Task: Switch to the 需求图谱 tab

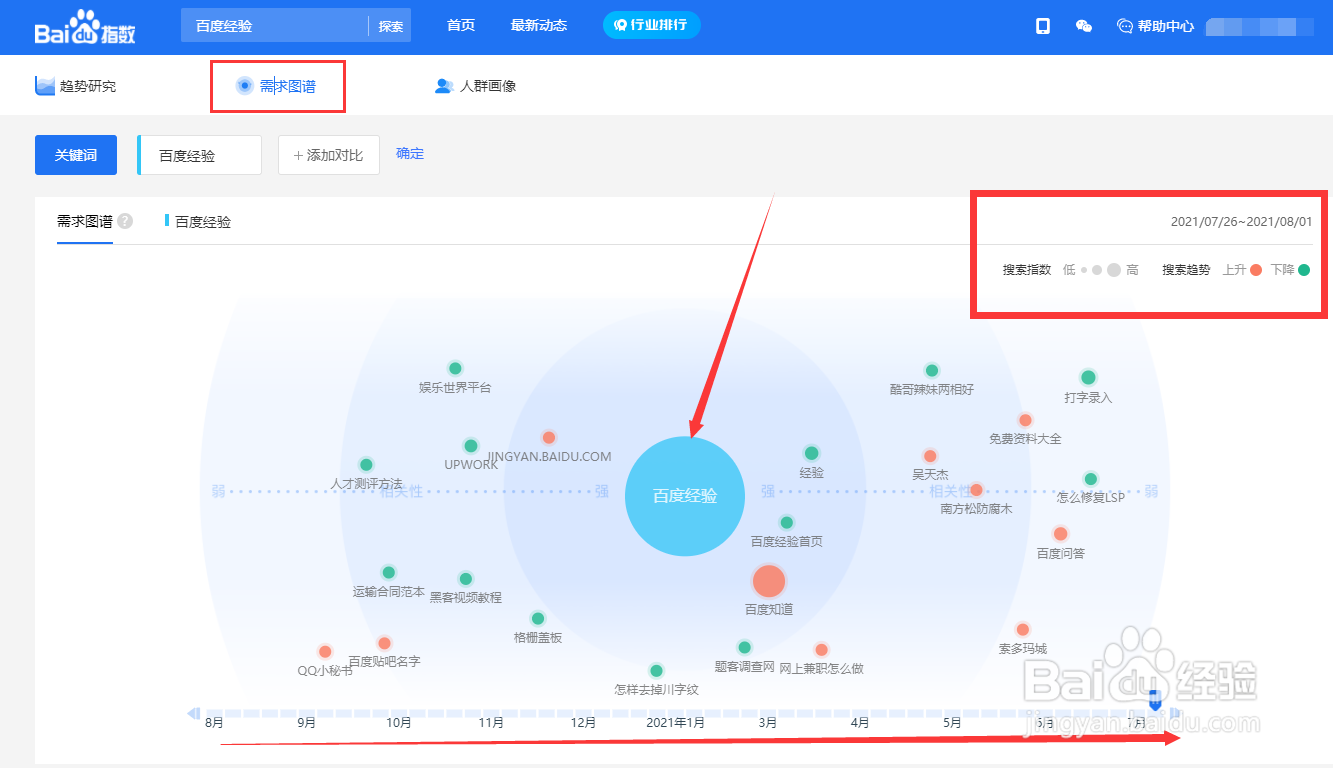Action: click(277, 86)
